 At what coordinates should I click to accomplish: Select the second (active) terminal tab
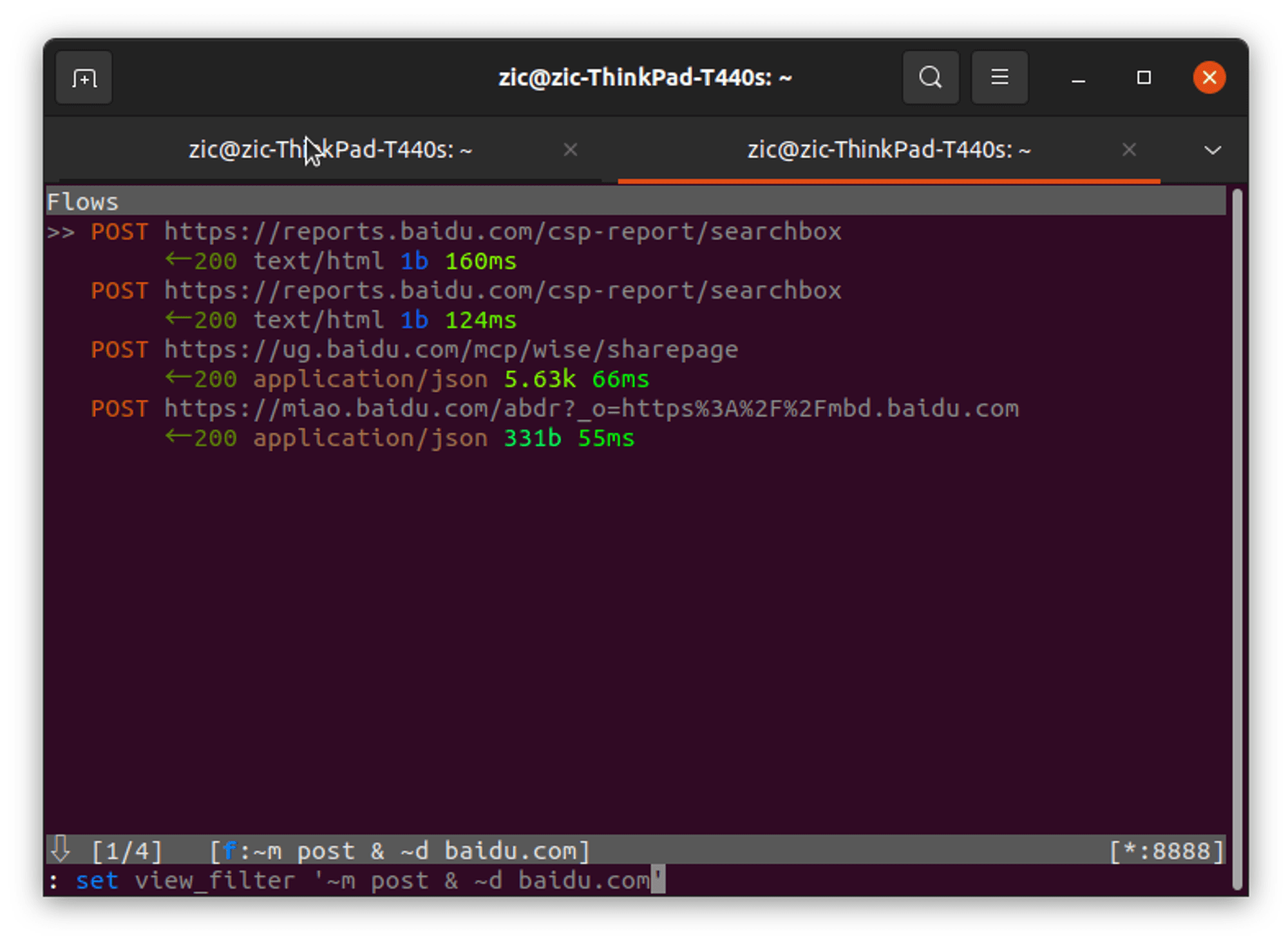pyautogui.click(x=889, y=150)
